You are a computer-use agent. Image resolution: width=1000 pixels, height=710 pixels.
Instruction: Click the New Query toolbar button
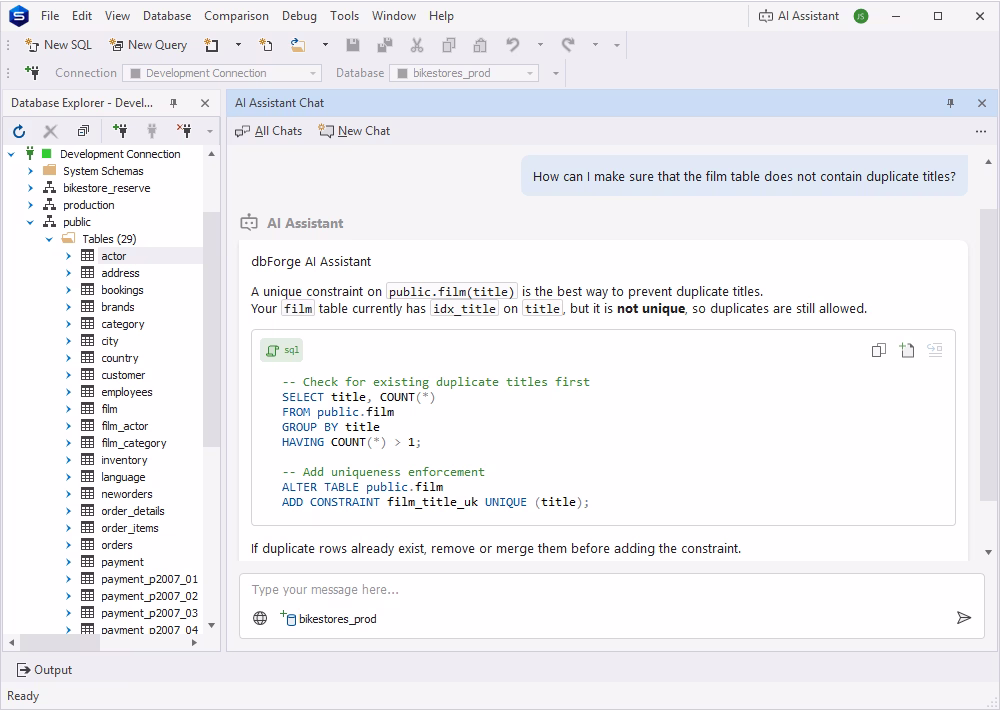pos(148,45)
